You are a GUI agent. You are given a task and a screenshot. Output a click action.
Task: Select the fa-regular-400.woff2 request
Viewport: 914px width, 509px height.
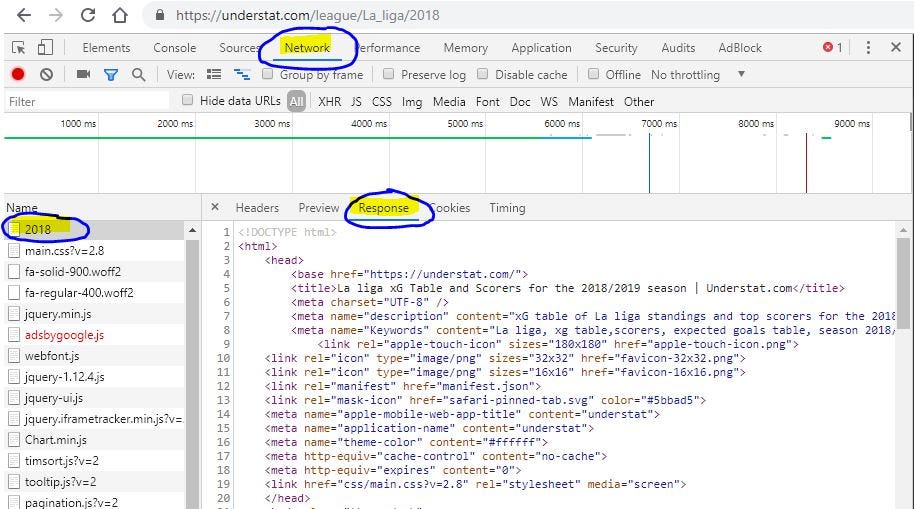tap(96, 293)
